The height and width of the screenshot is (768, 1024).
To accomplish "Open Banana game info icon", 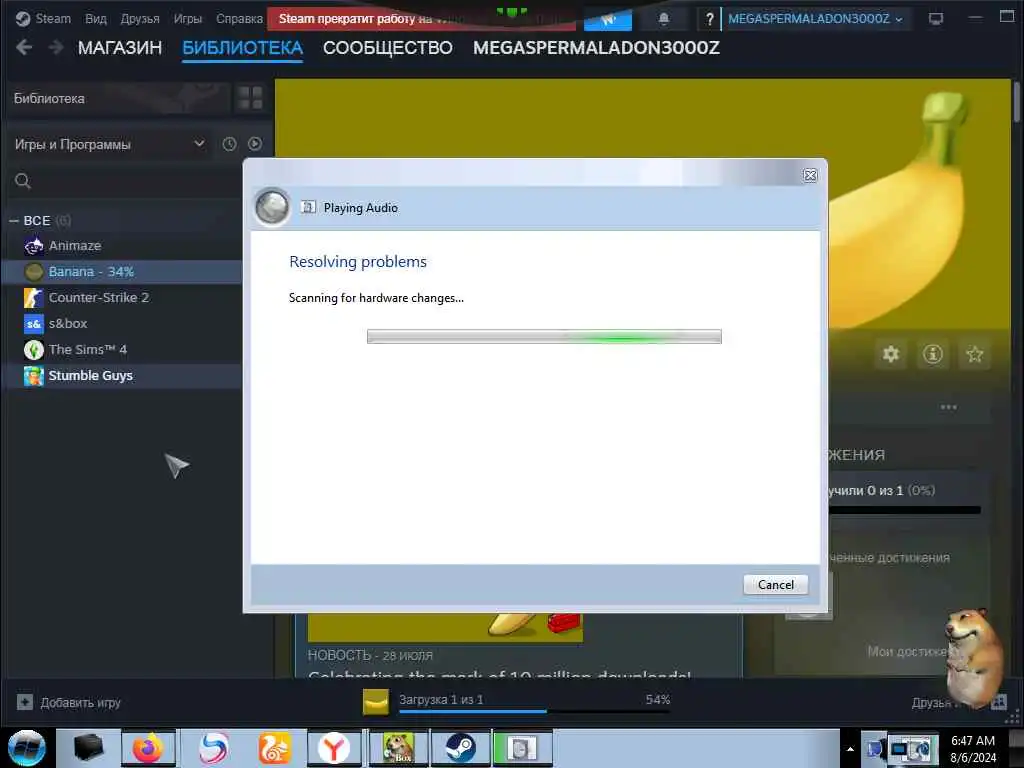I will (932, 354).
